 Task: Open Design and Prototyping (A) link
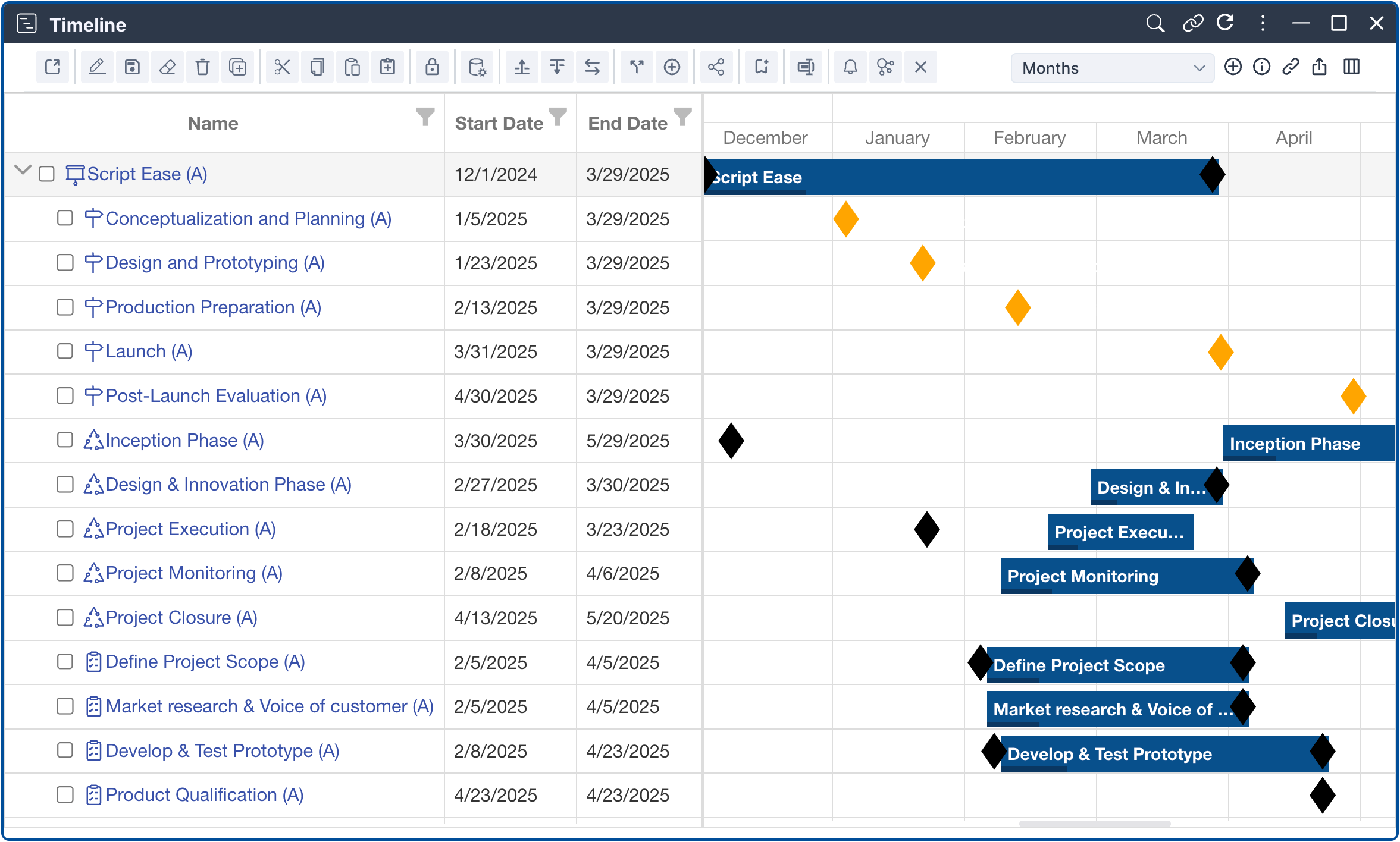click(215, 263)
